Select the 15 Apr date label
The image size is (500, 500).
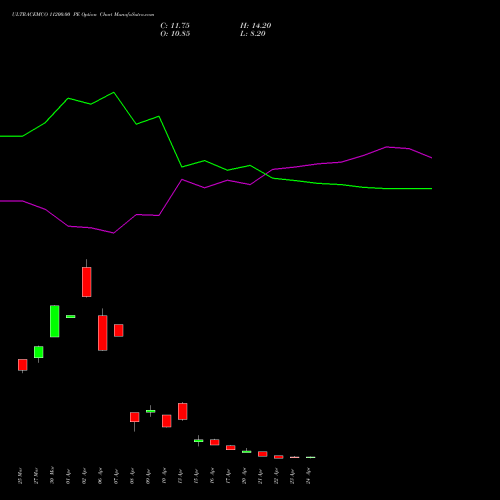[196, 476]
